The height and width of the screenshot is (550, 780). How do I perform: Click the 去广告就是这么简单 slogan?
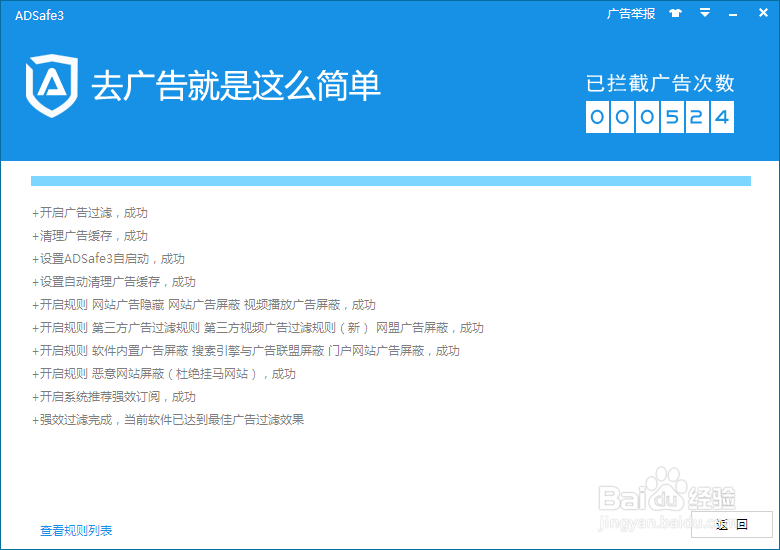(236, 86)
